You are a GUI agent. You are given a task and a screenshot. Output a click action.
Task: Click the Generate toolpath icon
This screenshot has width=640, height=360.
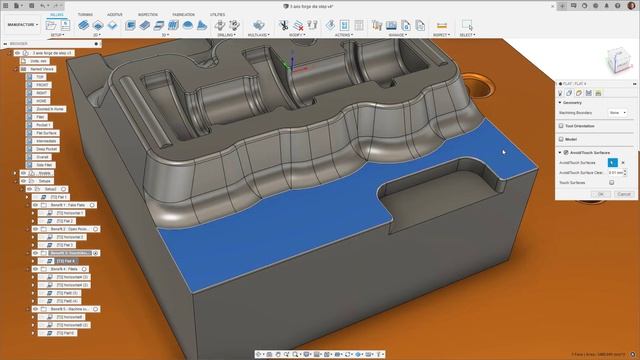click(330, 25)
